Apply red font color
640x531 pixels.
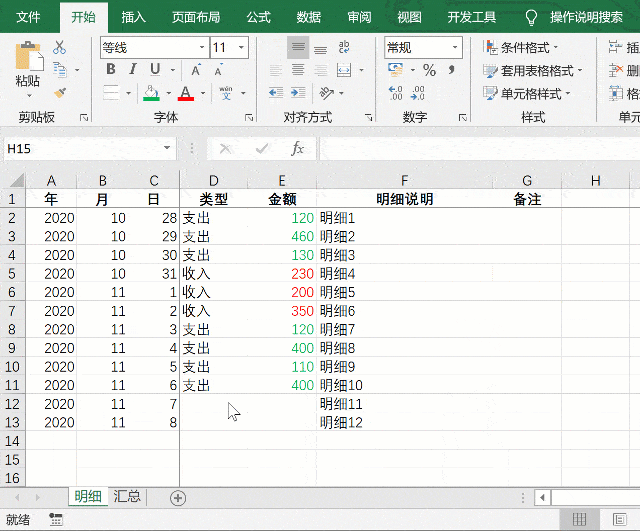click(x=186, y=93)
